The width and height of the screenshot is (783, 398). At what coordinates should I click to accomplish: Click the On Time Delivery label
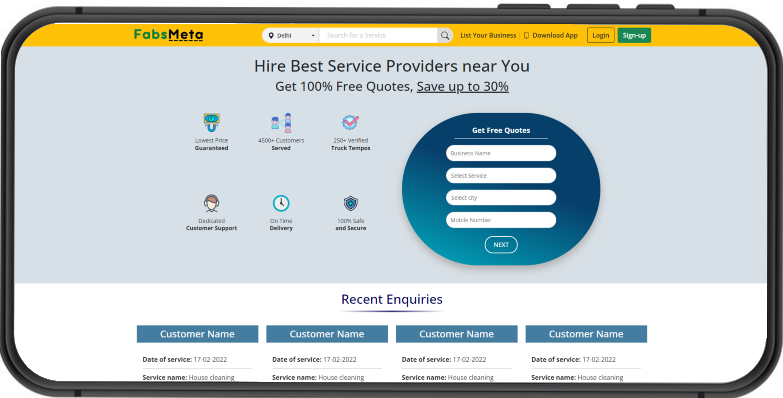[x=281, y=224]
